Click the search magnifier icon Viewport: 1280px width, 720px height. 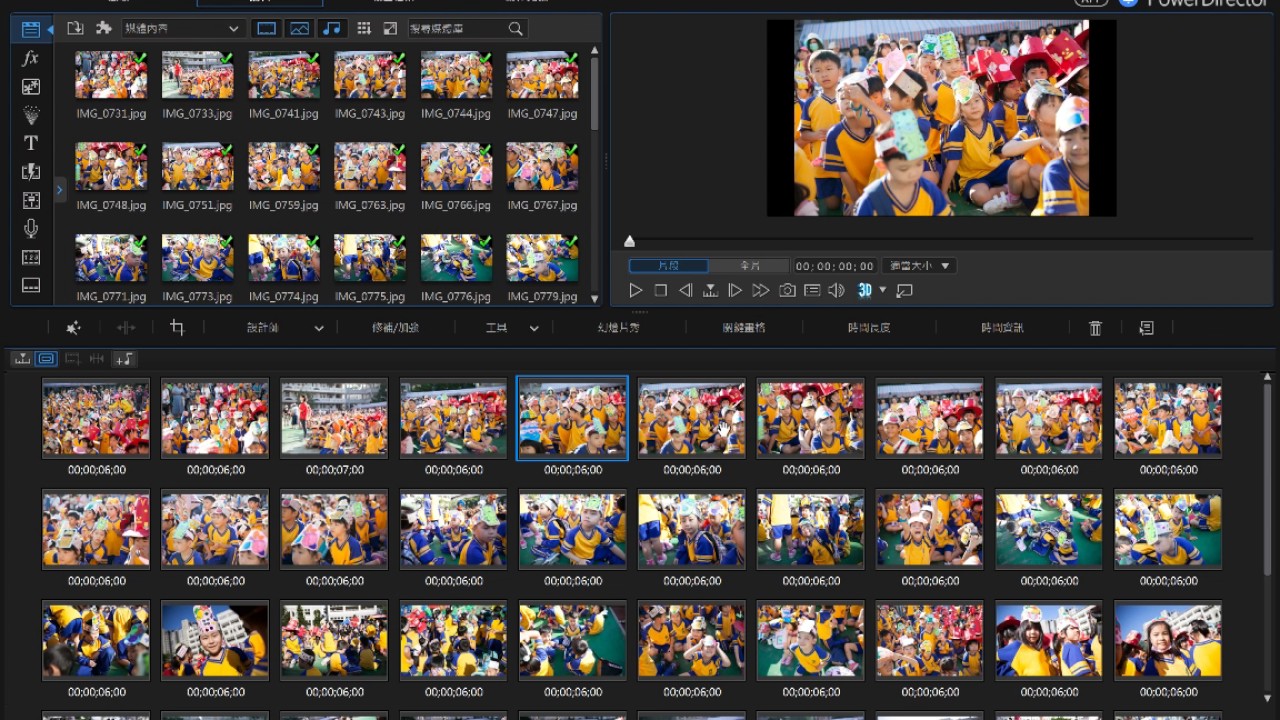coord(515,29)
